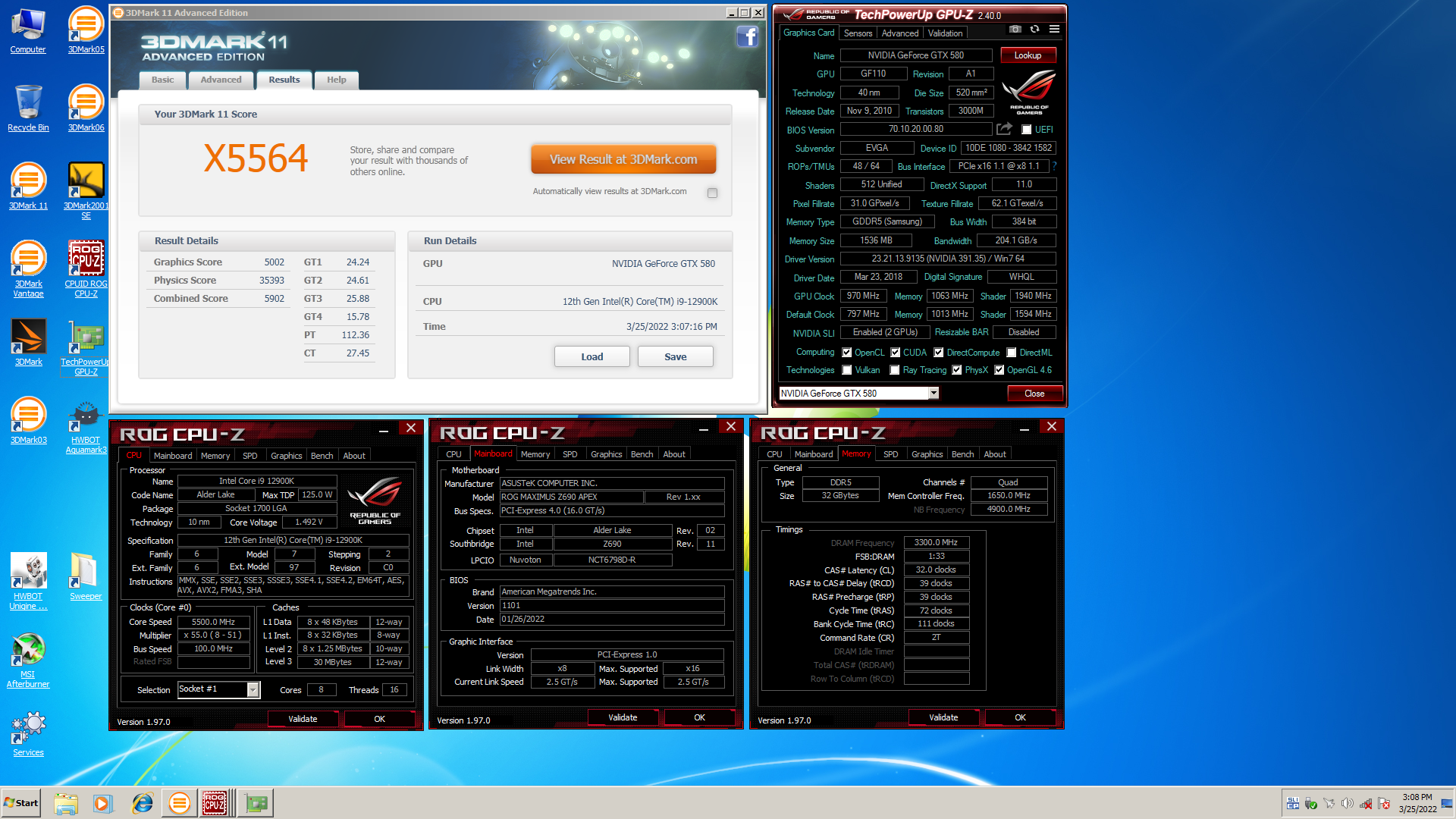Toggle the CUDA checkbox
Viewport: 1456px width, 819px height.
[896, 353]
